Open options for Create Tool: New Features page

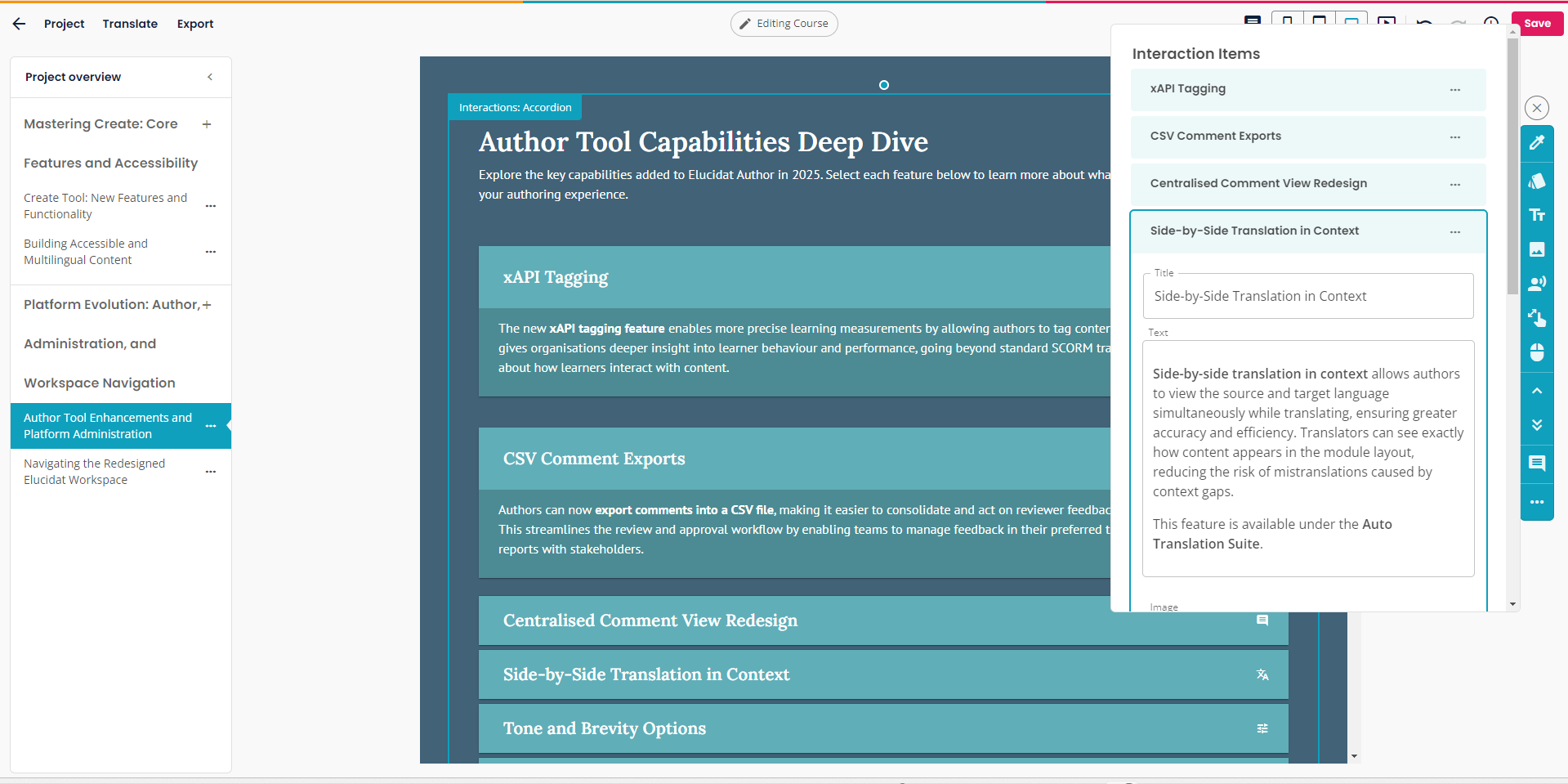click(211, 206)
